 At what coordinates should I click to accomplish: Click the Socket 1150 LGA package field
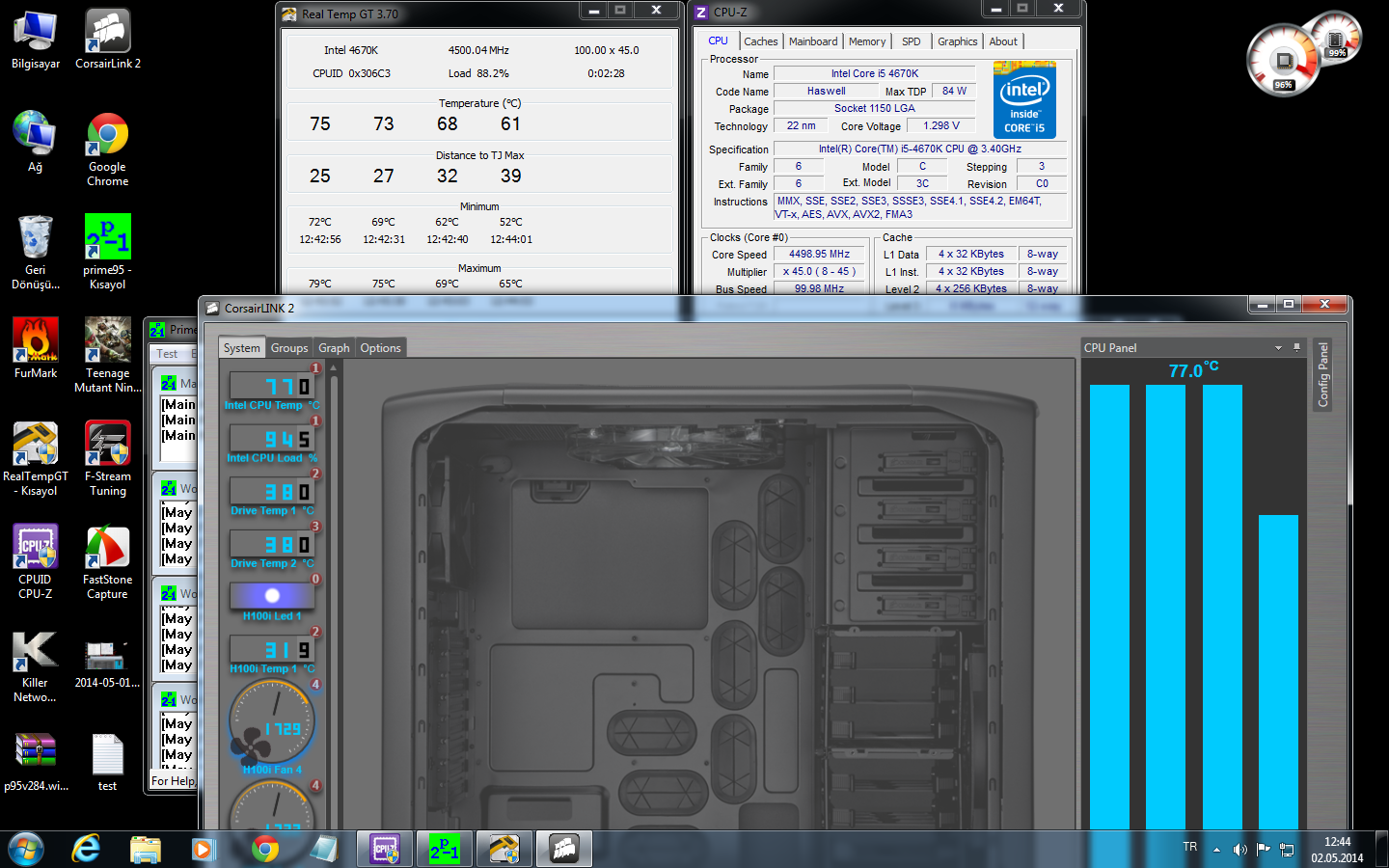pyautogui.click(x=875, y=108)
